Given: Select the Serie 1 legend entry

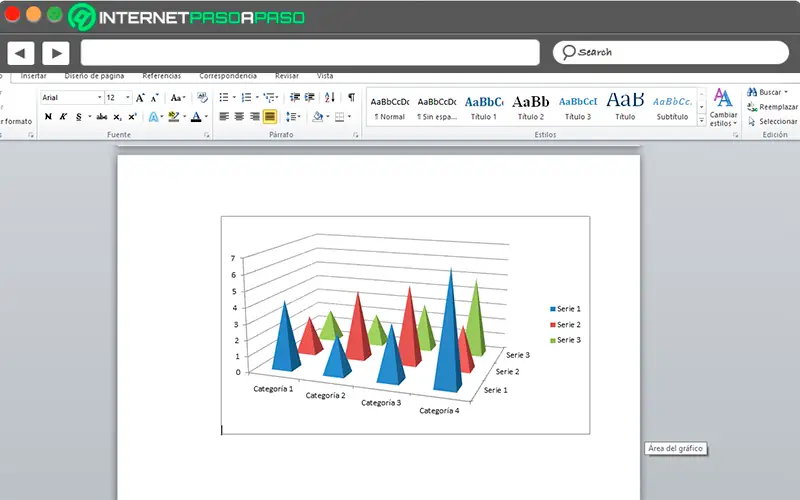Looking at the screenshot, I should pyautogui.click(x=565, y=309).
